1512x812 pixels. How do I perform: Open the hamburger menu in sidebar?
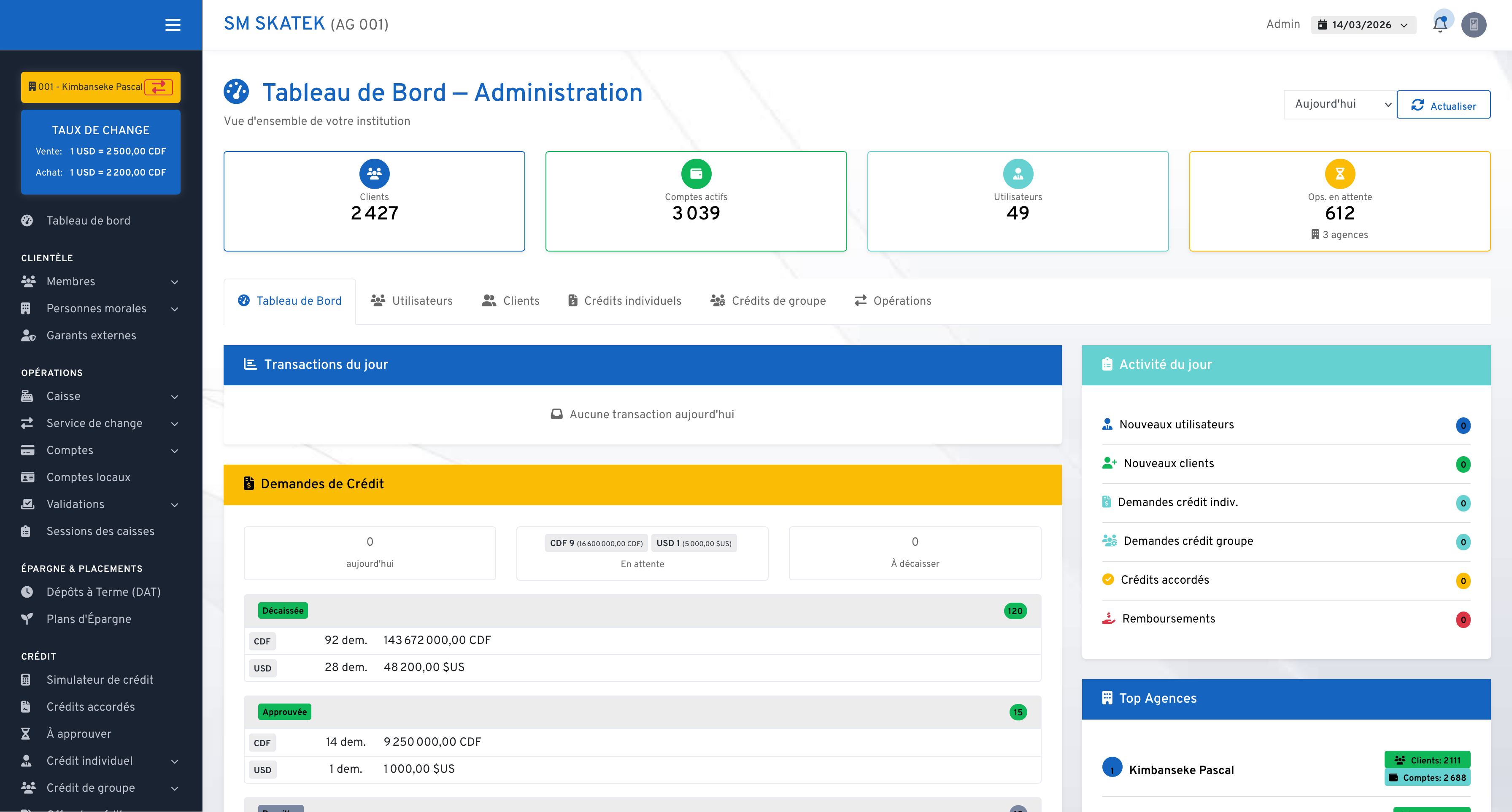coord(173,25)
